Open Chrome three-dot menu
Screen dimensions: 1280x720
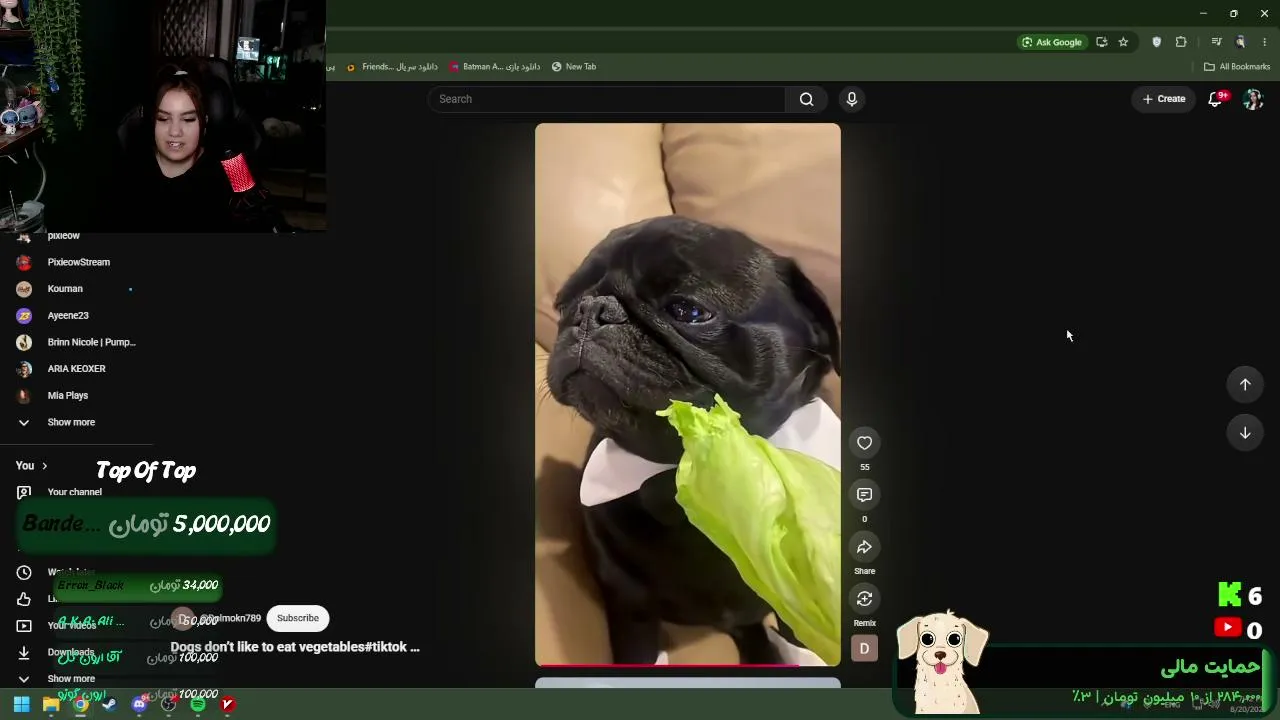tap(1264, 42)
